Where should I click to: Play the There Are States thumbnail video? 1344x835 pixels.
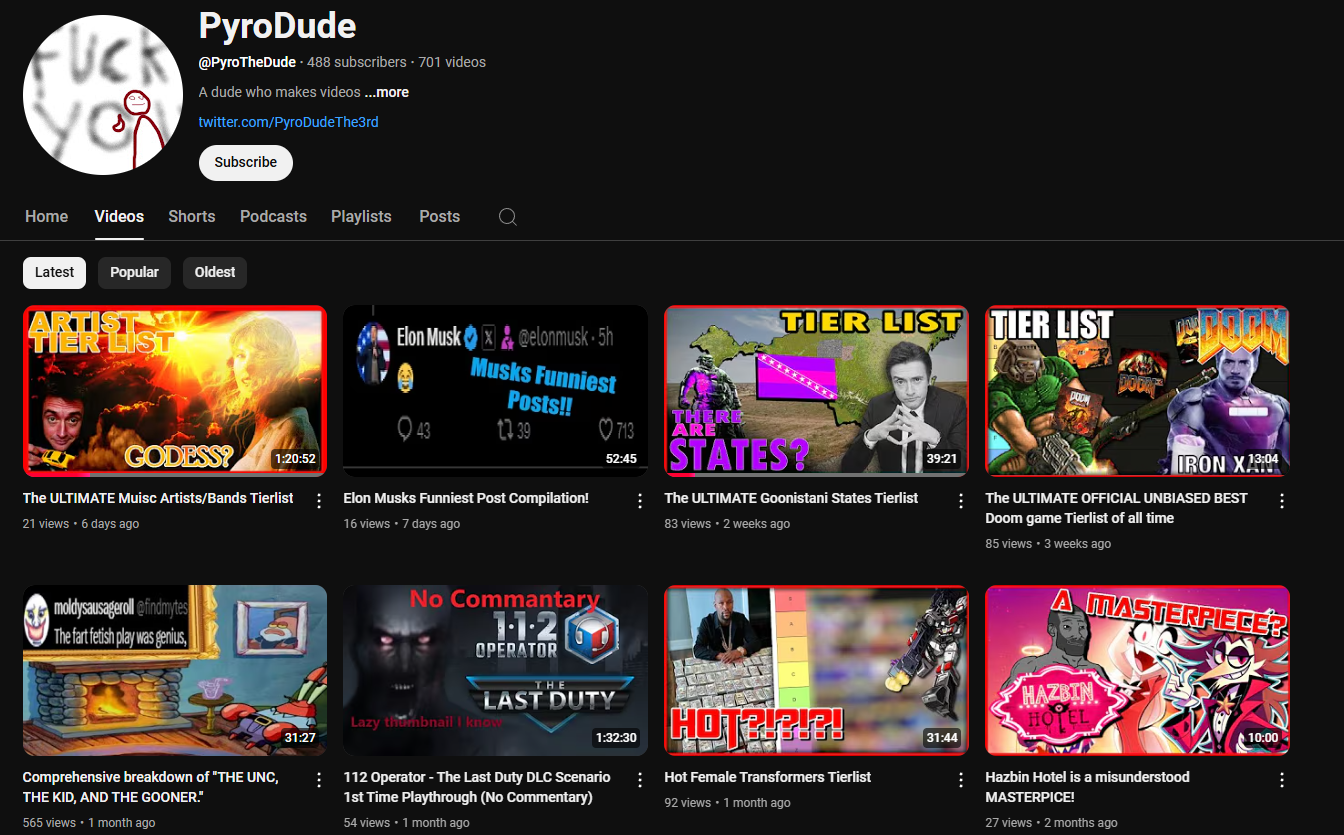click(x=816, y=391)
